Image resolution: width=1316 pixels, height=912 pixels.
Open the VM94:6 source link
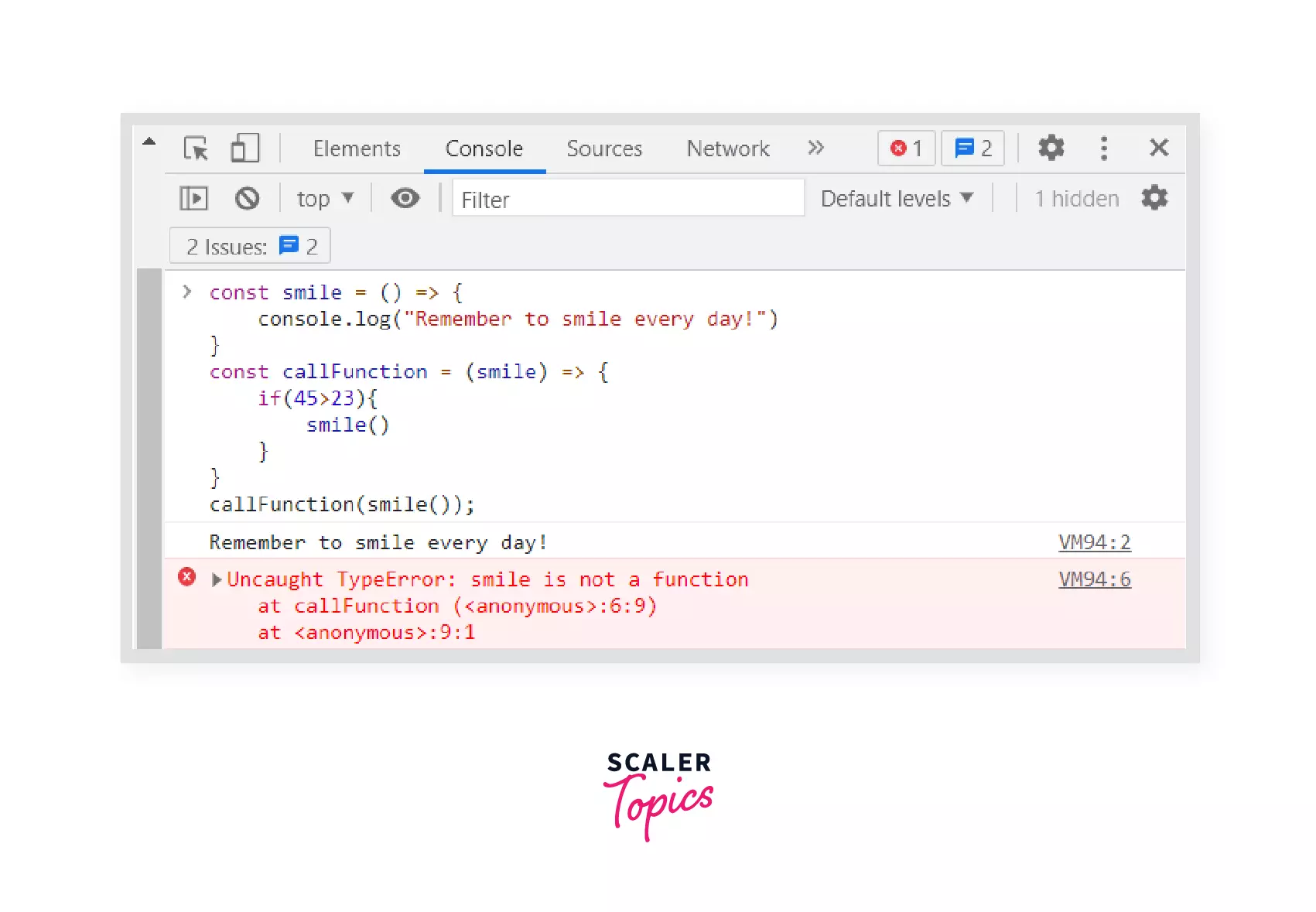(x=1094, y=579)
